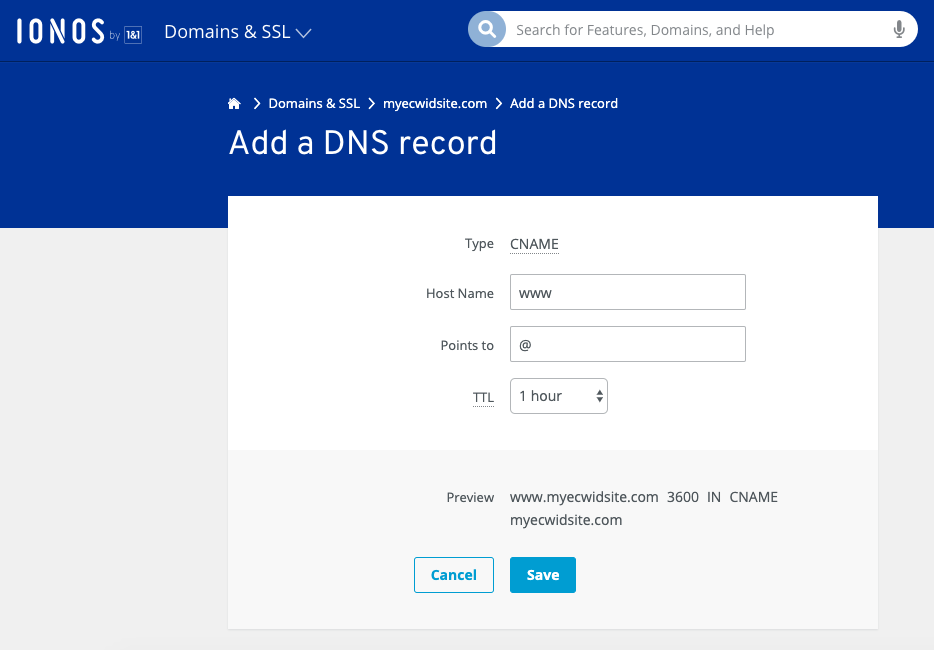Click the myecwidsite.com breadcrumb link
This screenshot has height=650, width=934.
pyautogui.click(x=434, y=103)
